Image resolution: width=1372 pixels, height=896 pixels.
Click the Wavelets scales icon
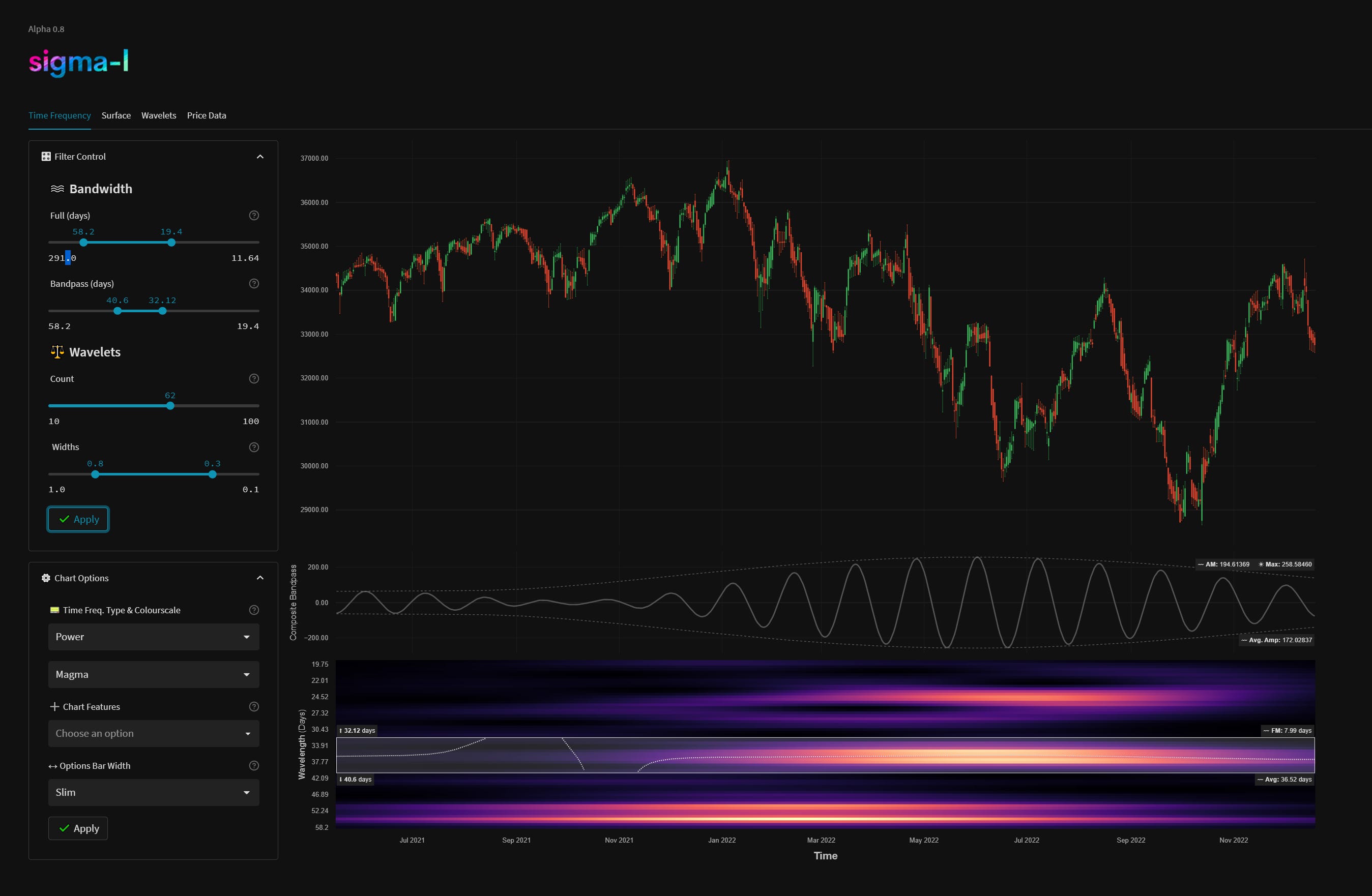pyautogui.click(x=56, y=351)
